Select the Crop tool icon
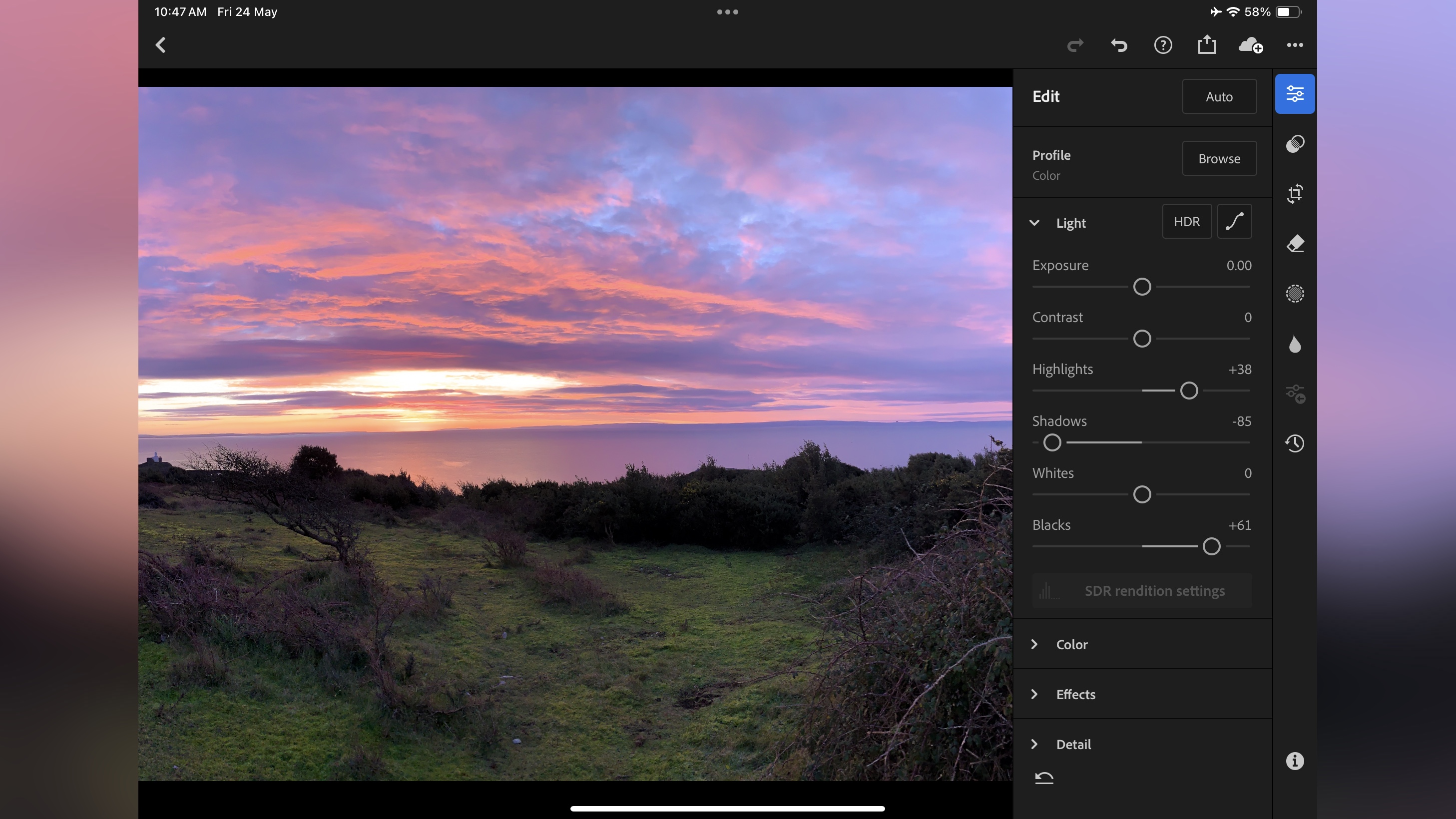 (1294, 194)
